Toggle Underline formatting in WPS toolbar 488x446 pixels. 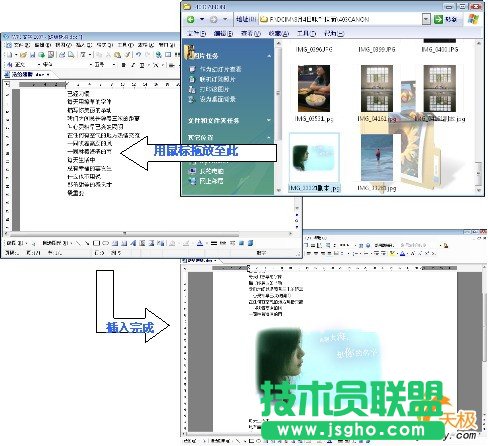point(142,65)
